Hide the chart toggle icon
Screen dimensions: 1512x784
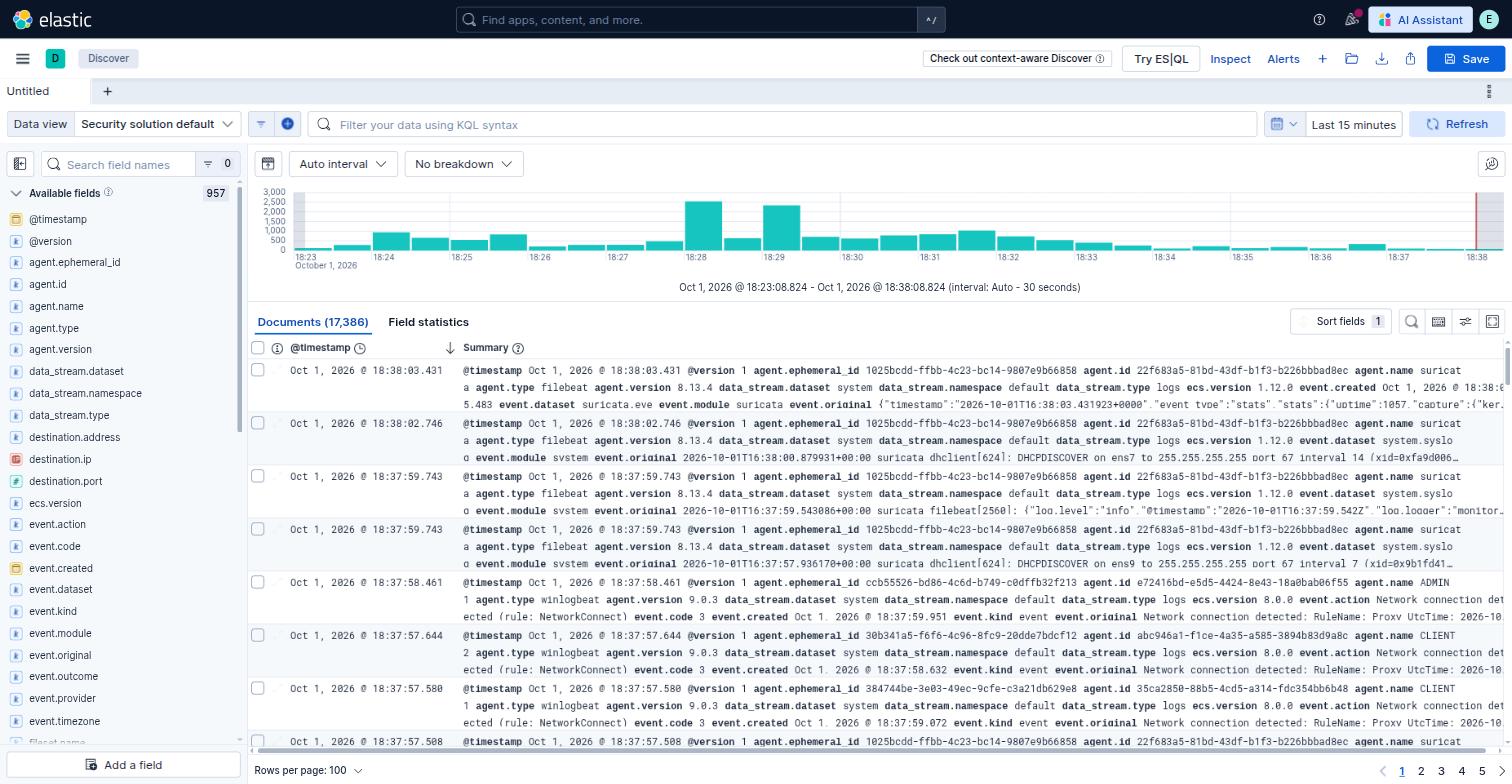coord(268,164)
